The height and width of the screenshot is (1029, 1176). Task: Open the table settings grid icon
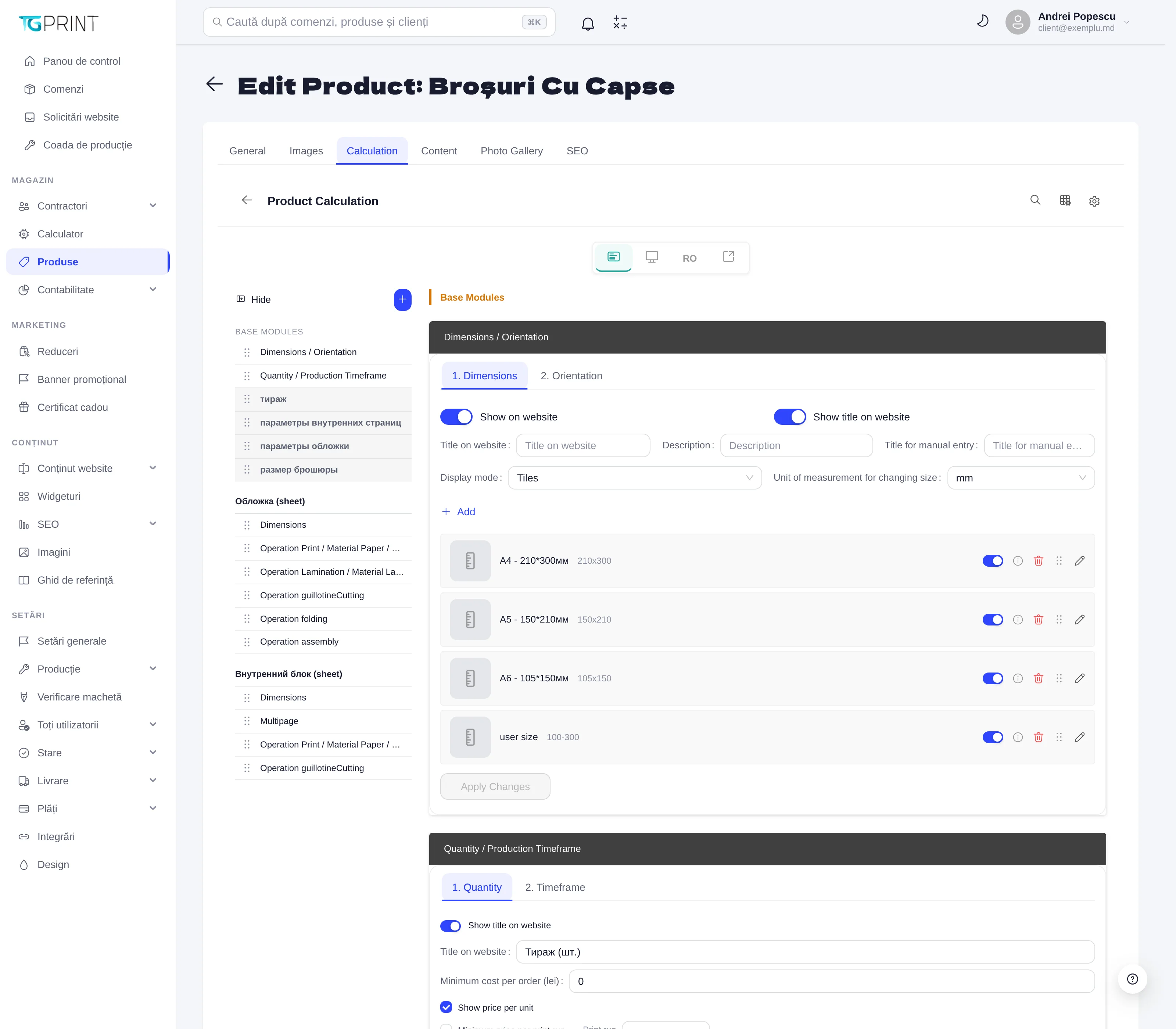pyautogui.click(x=1065, y=200)
